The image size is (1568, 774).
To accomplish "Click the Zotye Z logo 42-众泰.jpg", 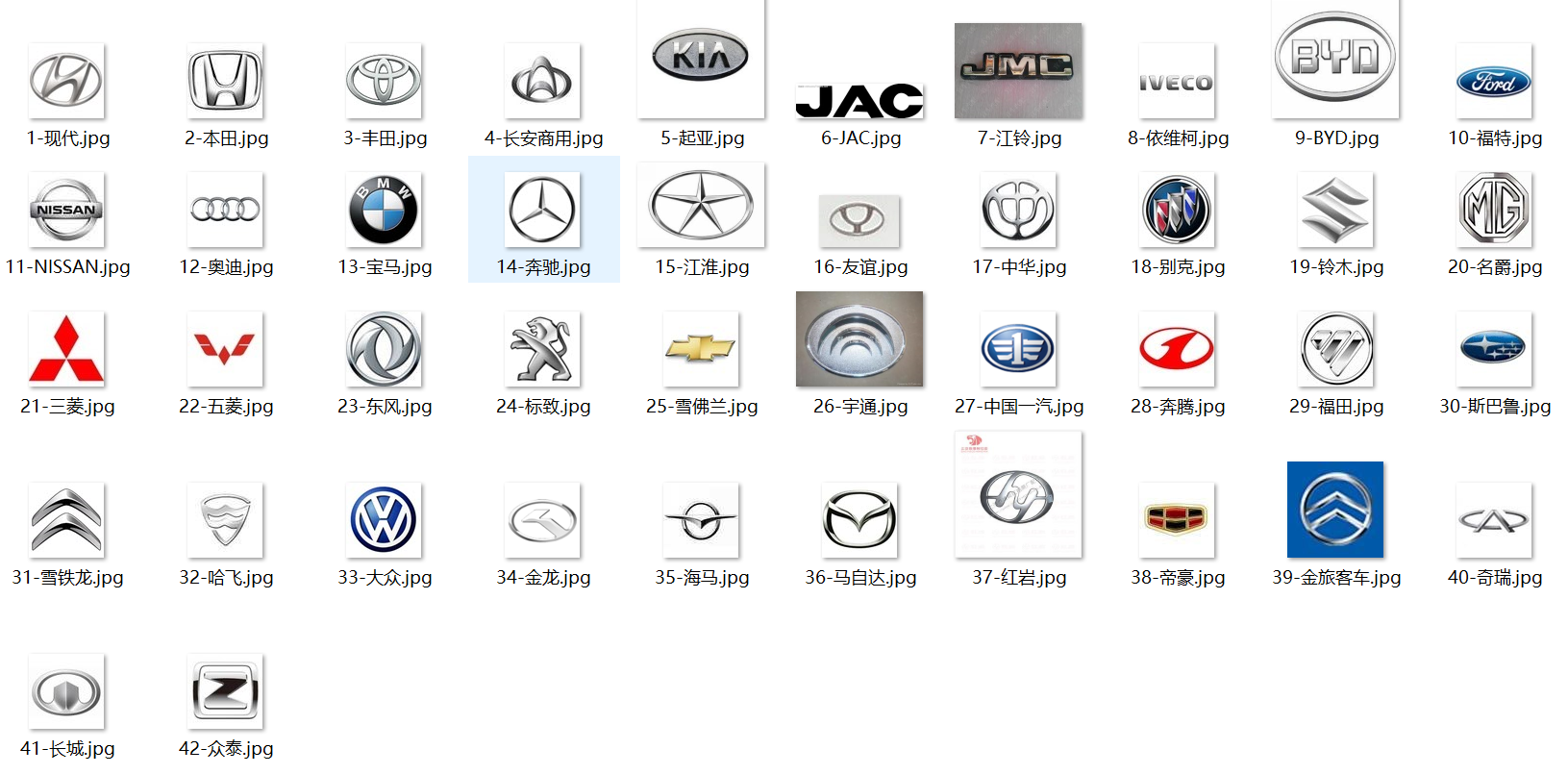I will [x=225, y=691].
